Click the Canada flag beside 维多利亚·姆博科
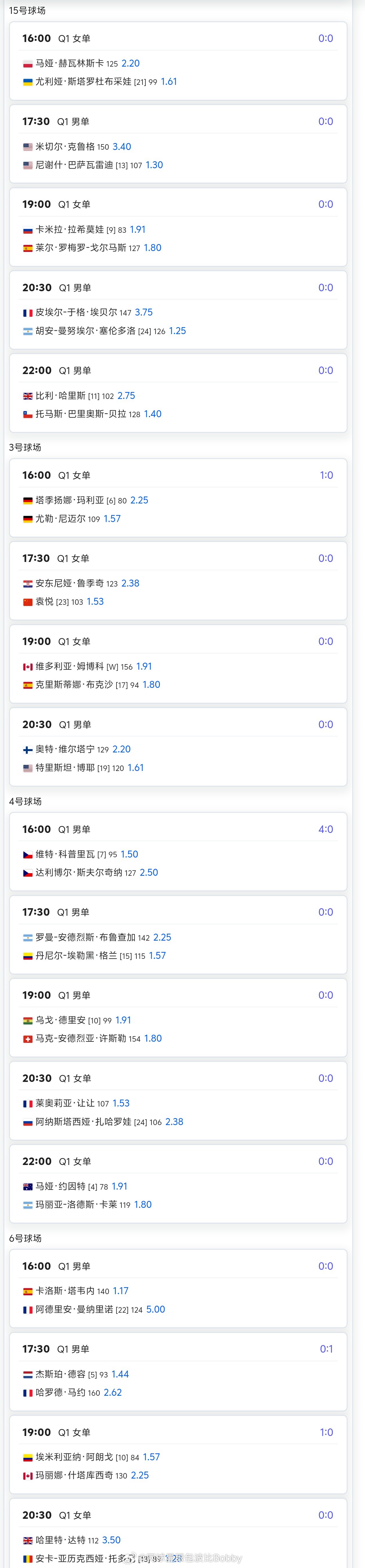Image resolution: width=365 pixels, height=1568 pixels. pyautogui.click(x=28, y=667)
